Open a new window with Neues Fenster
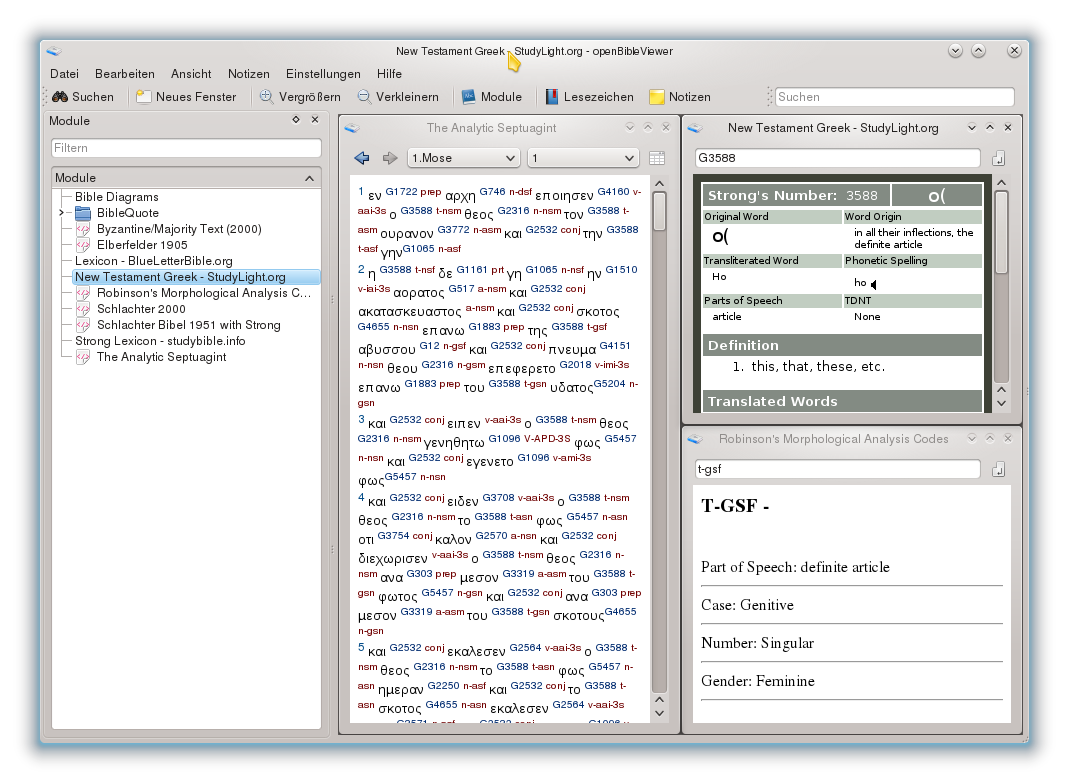1069x783 pixels. [186, 97]
